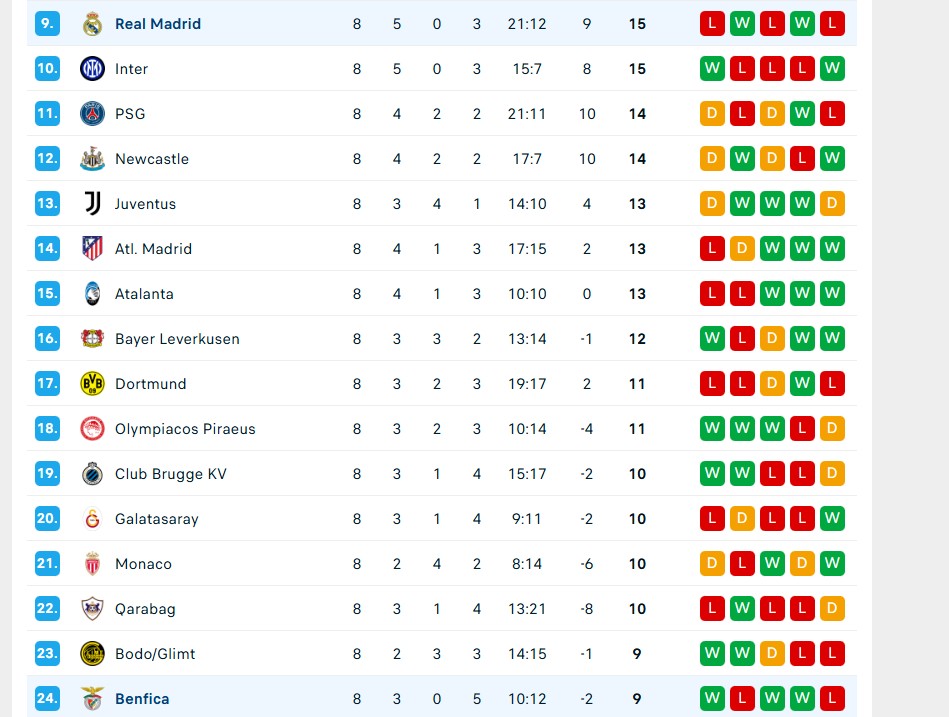Click the win badge in PSG's form
Image resolution: width=949 pixels, height=717 pixels.
point(802,114)
